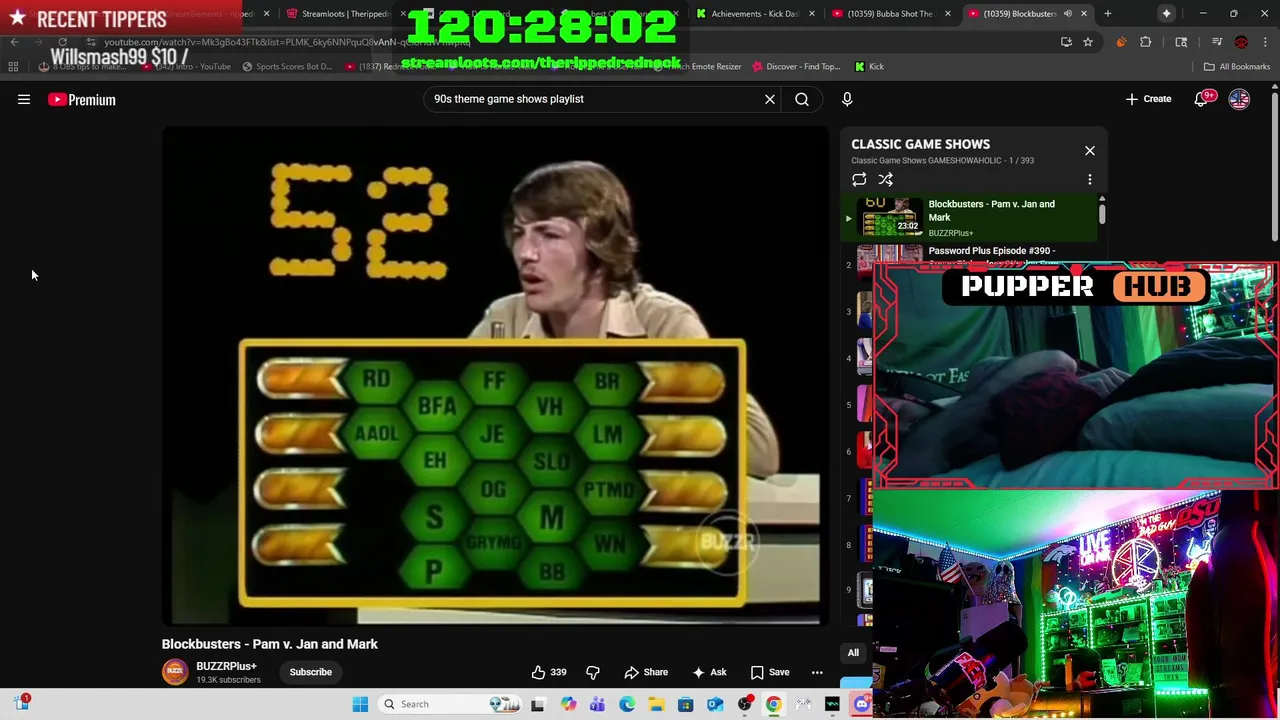Toggle loop playlist

[859, 180]
